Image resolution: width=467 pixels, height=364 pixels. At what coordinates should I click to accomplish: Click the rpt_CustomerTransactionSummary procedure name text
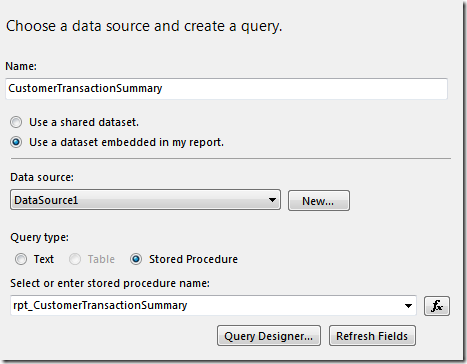click(100, 305)
